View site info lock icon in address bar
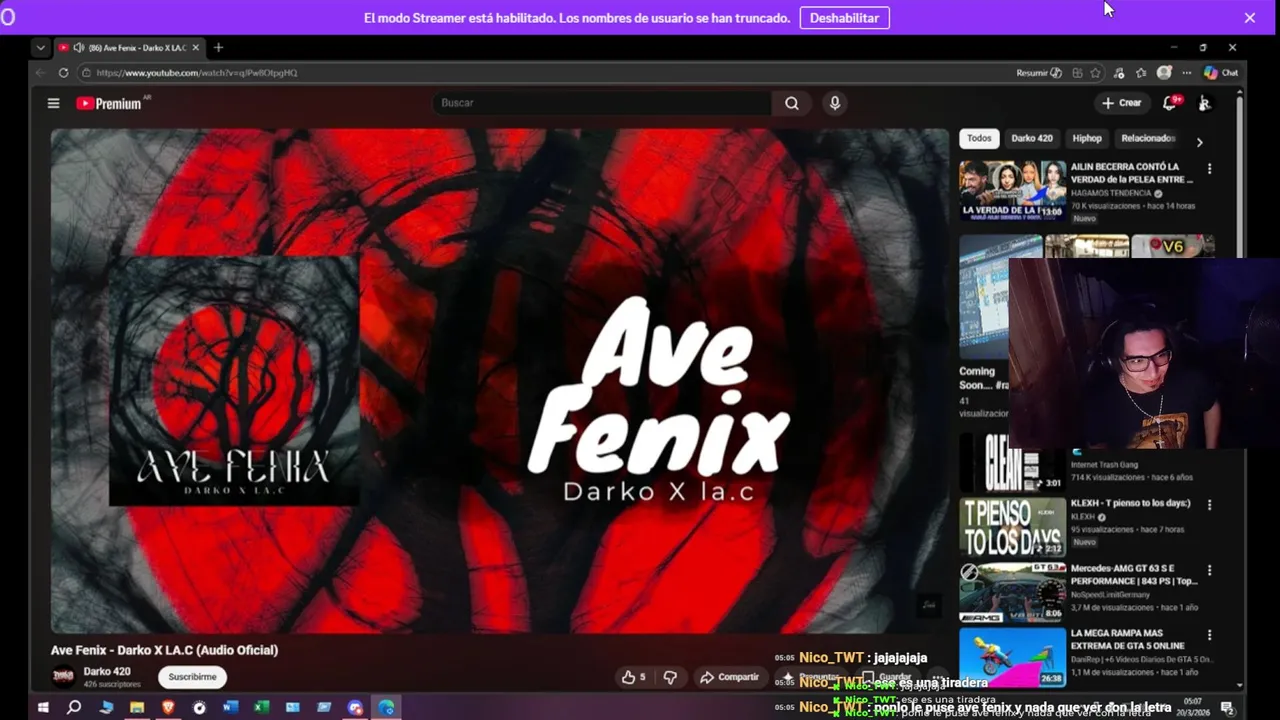1280x720 pixels. [86, 73]
